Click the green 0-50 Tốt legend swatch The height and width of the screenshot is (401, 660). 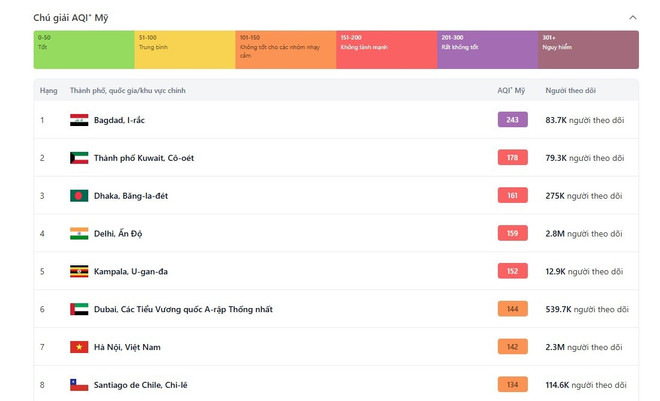coord(84,49)
